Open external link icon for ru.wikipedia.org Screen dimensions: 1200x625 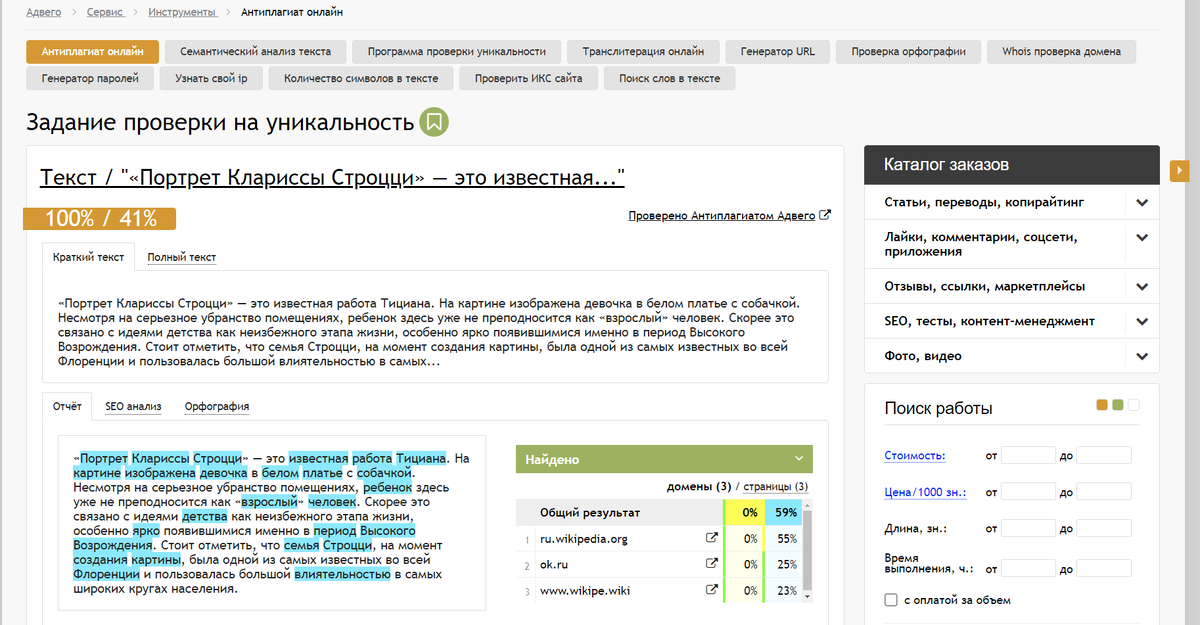tap(712, 539)
